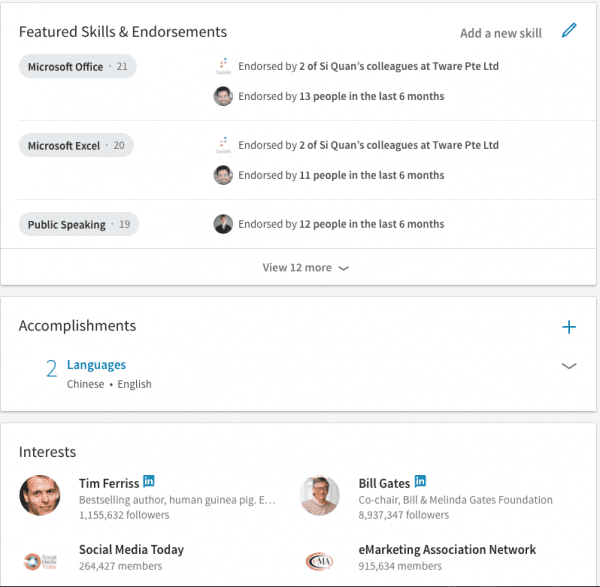Click Featured Skills & Endorsements heading

[123, 32]
